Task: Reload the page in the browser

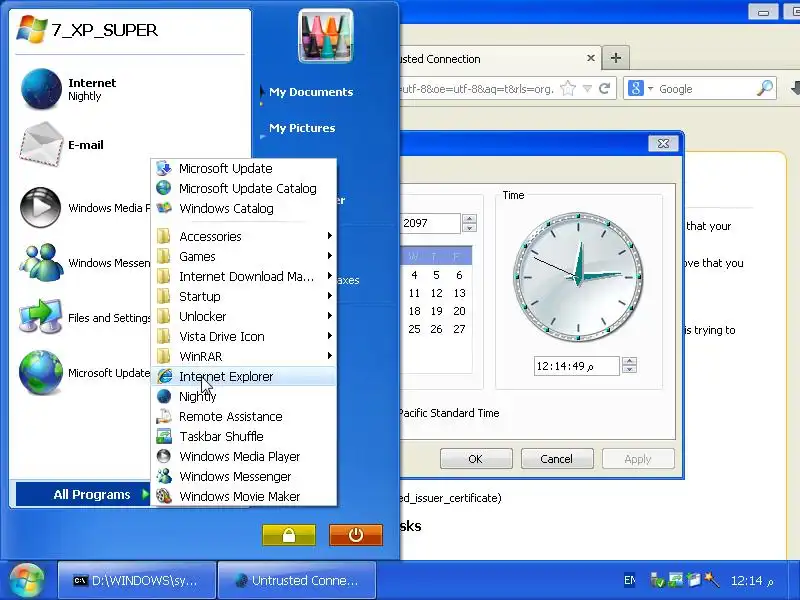Action: pos(605,88)
